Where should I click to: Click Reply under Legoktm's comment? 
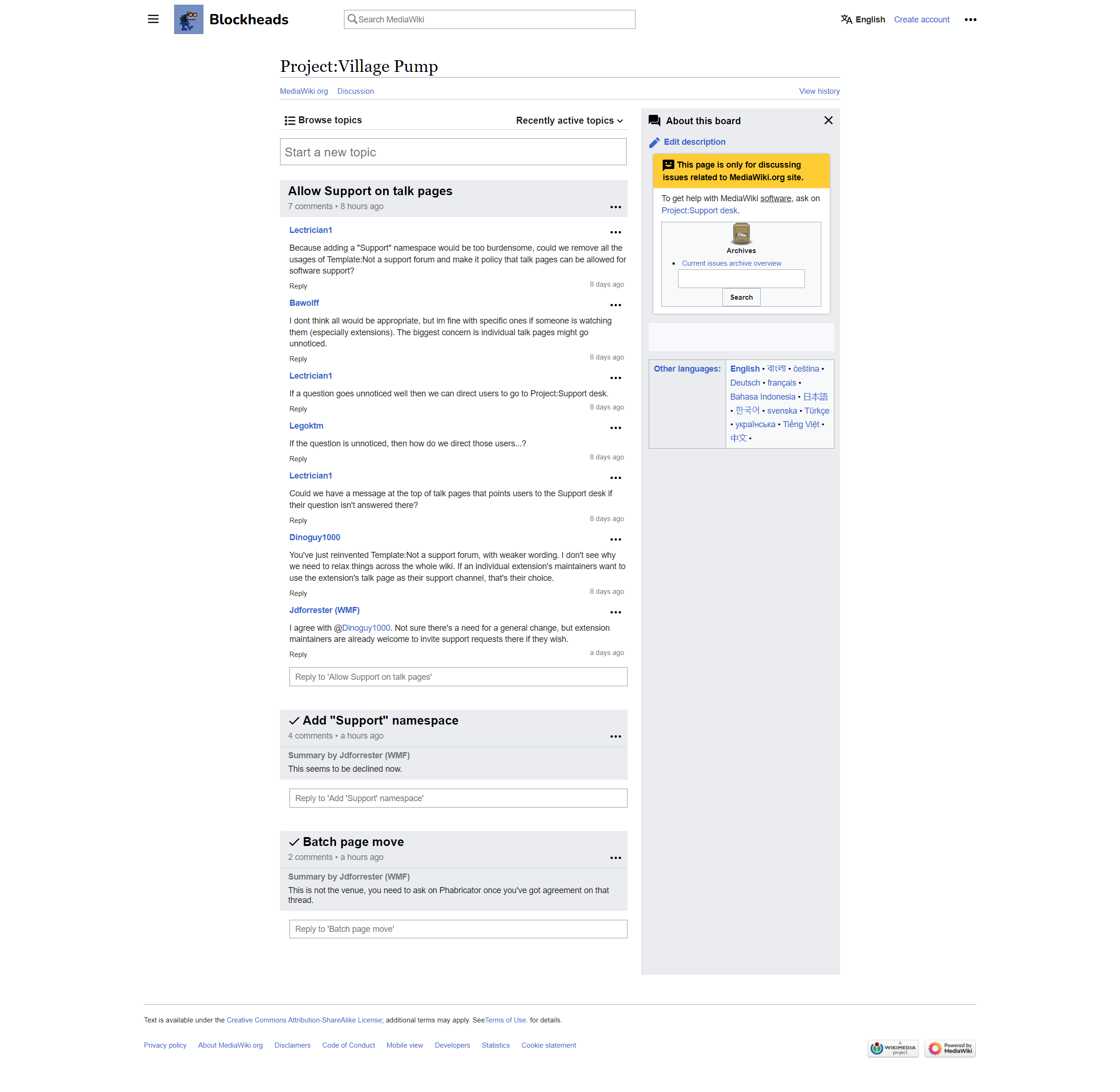click(x=297, y=459)
